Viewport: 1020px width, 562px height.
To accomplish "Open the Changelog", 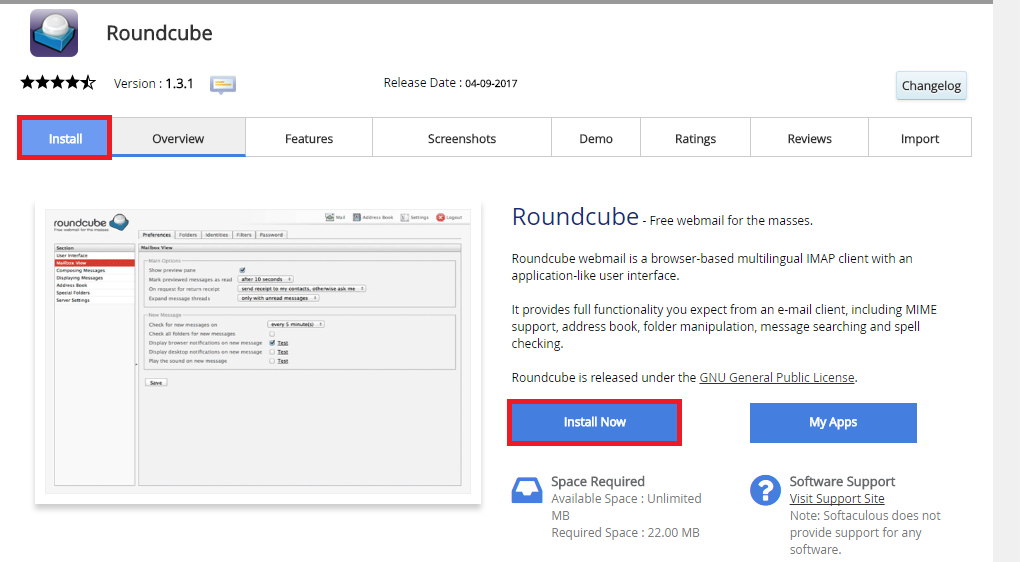I will [x=931, y=86].
